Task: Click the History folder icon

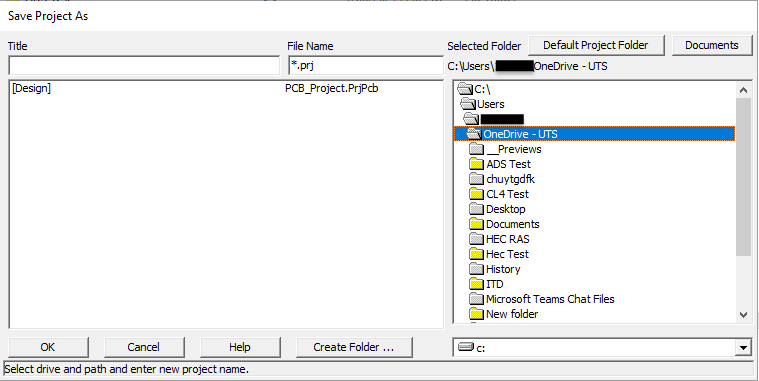Action: click(477, 269)
